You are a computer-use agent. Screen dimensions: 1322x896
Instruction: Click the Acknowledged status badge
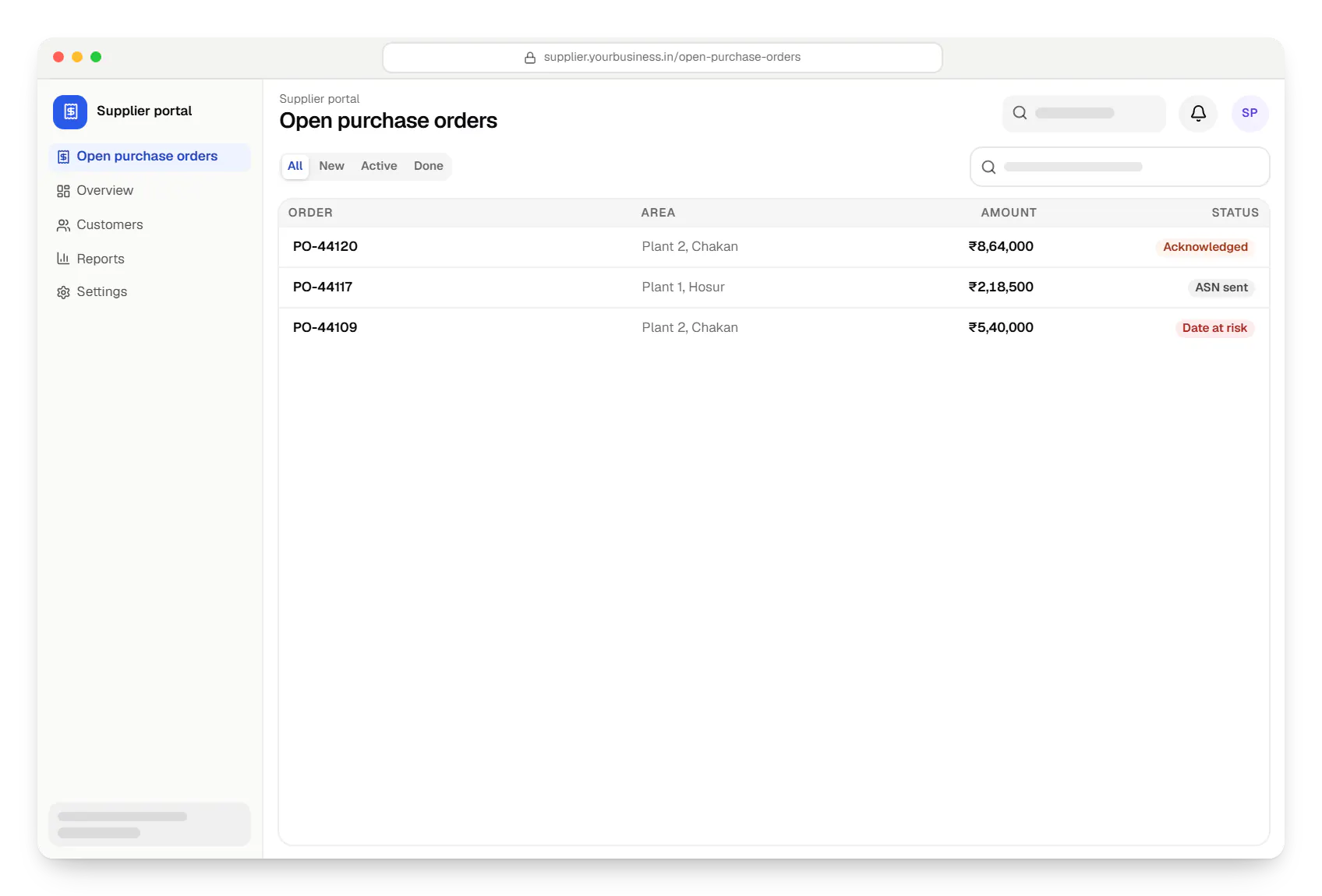tap(1205, 247)
